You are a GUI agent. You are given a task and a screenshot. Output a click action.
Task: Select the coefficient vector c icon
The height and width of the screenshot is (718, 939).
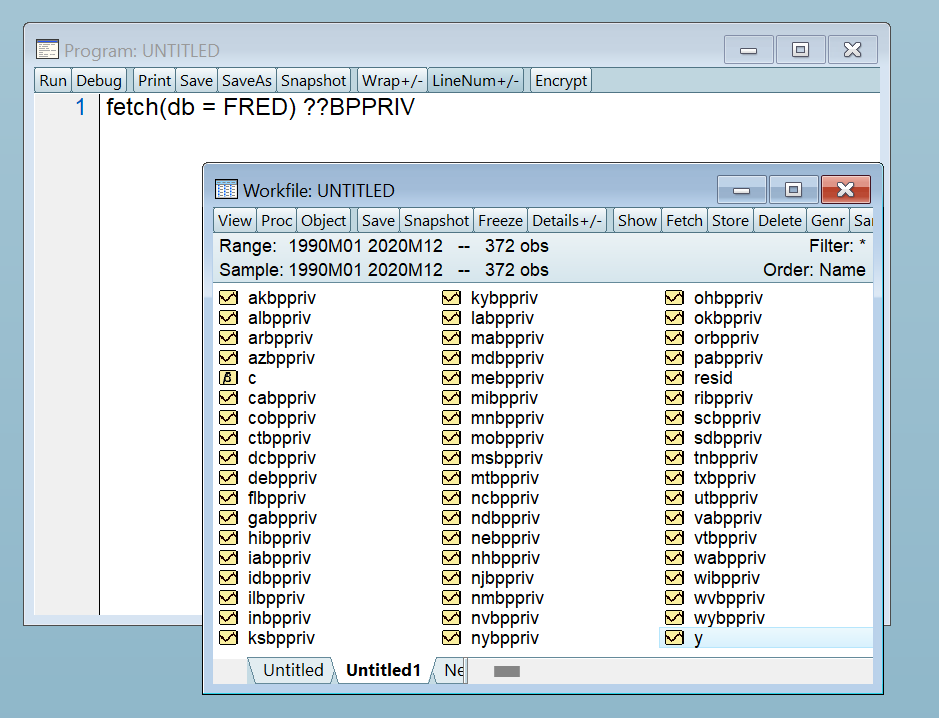(228, 378)
